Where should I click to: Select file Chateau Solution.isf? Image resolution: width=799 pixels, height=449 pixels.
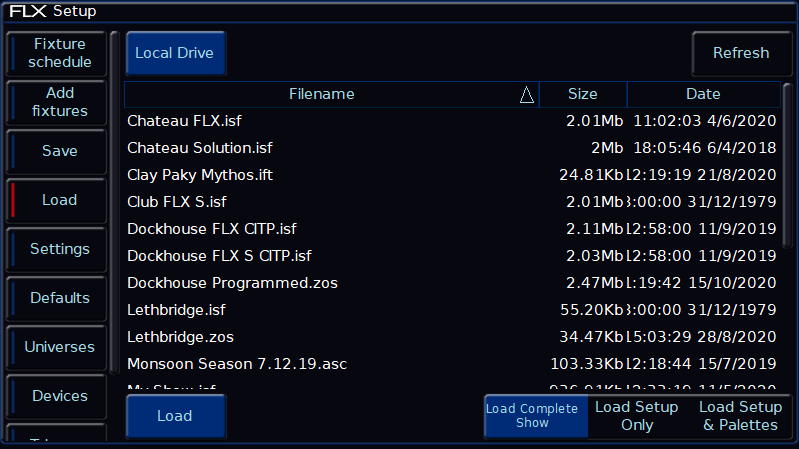tap(451, 148)
